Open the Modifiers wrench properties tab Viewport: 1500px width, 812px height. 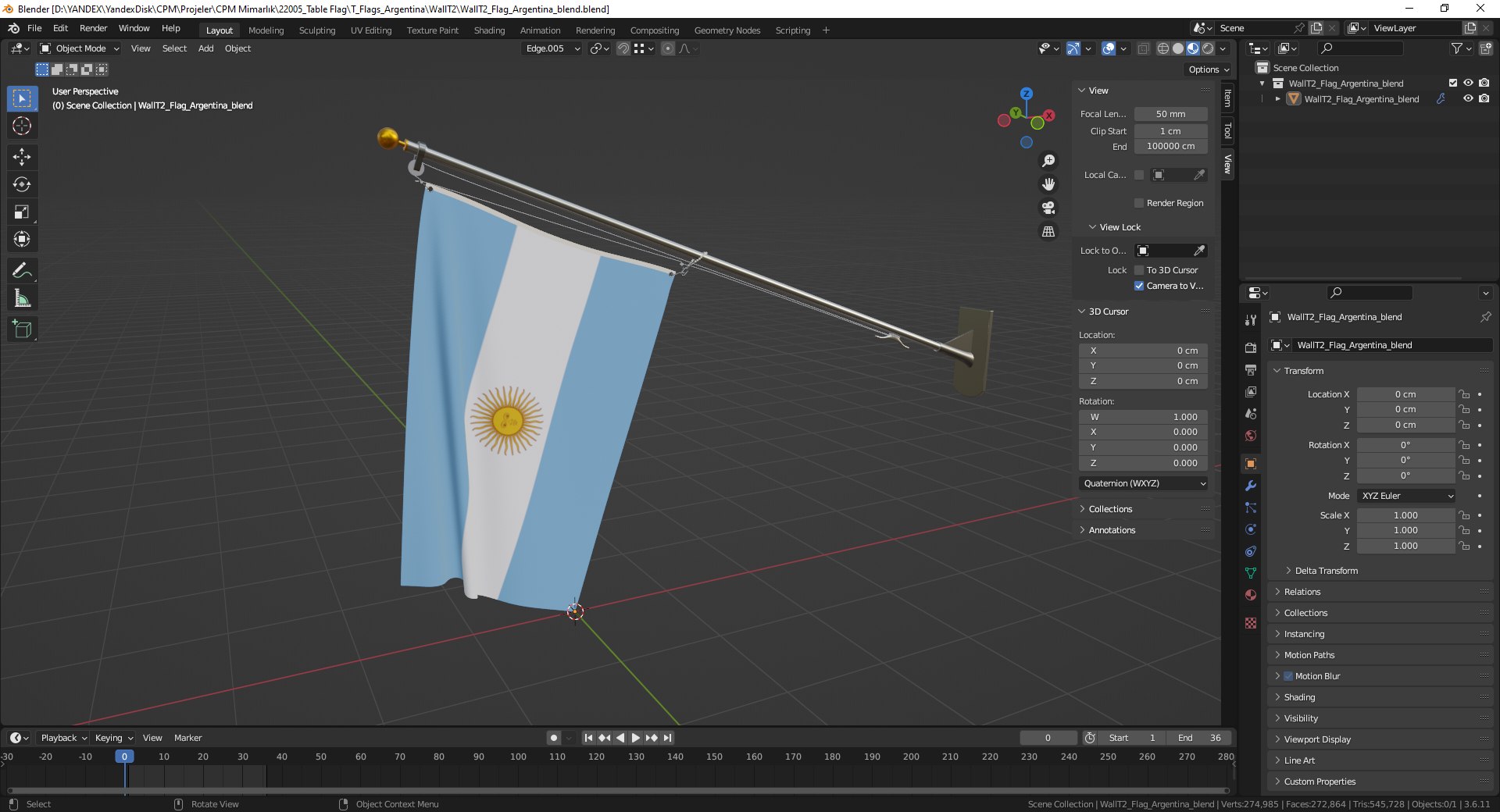(x=1251, y=486)
